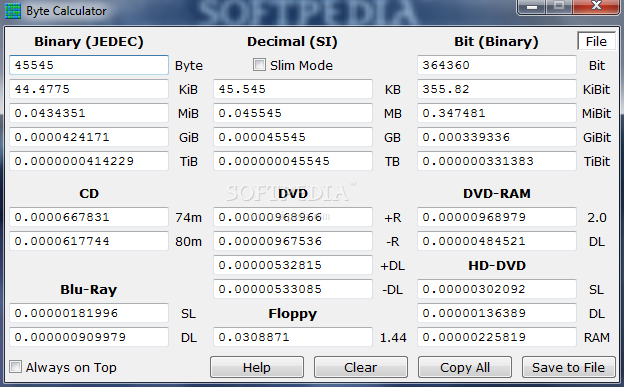Select the MiB field showing 0.0434351
The image size is (624, 387).
coord(89,113)
